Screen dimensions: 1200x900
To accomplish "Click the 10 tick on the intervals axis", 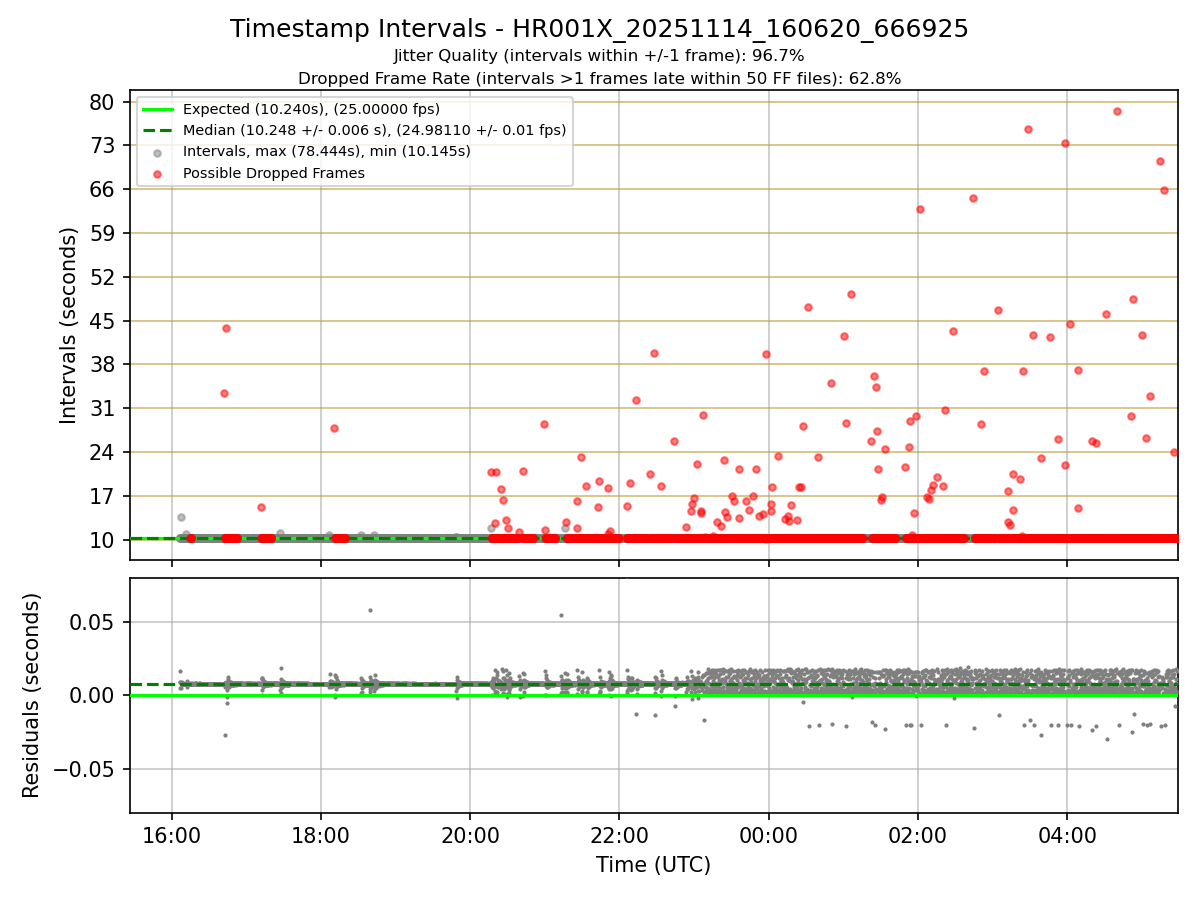I will coord(101,540).
